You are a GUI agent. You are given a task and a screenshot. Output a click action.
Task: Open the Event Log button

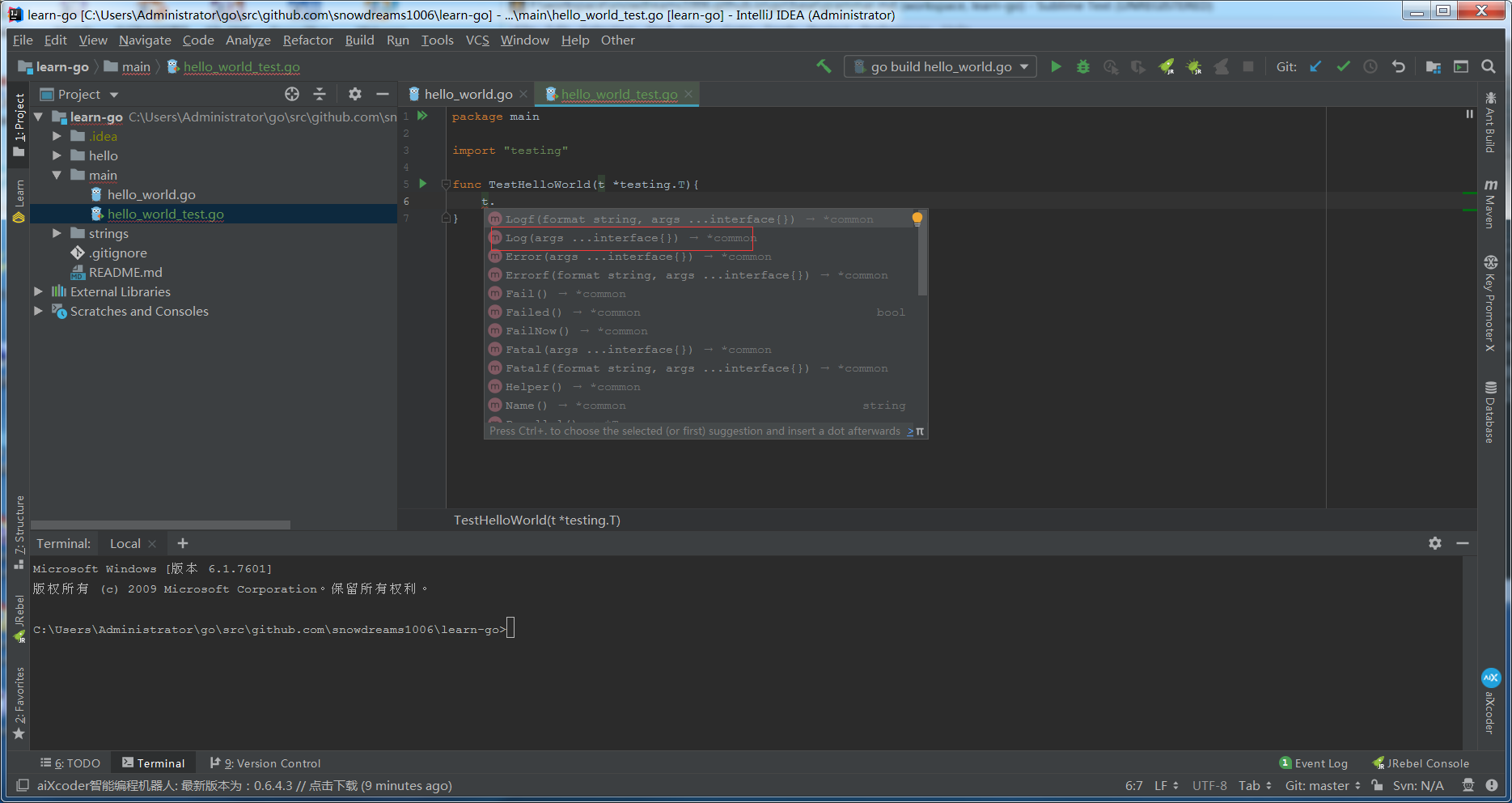point(1314,763)
